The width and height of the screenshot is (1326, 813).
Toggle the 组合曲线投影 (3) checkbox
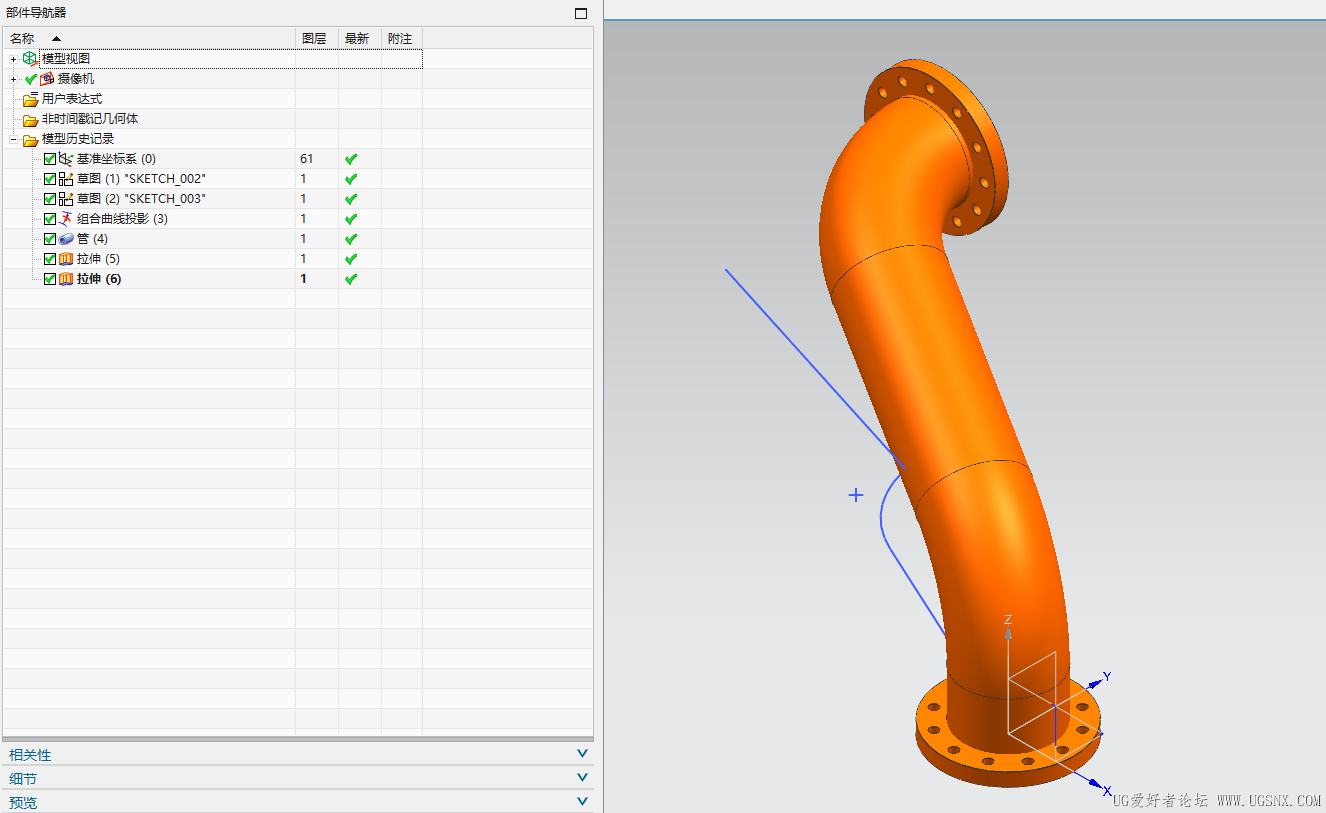tap(50, 219)
